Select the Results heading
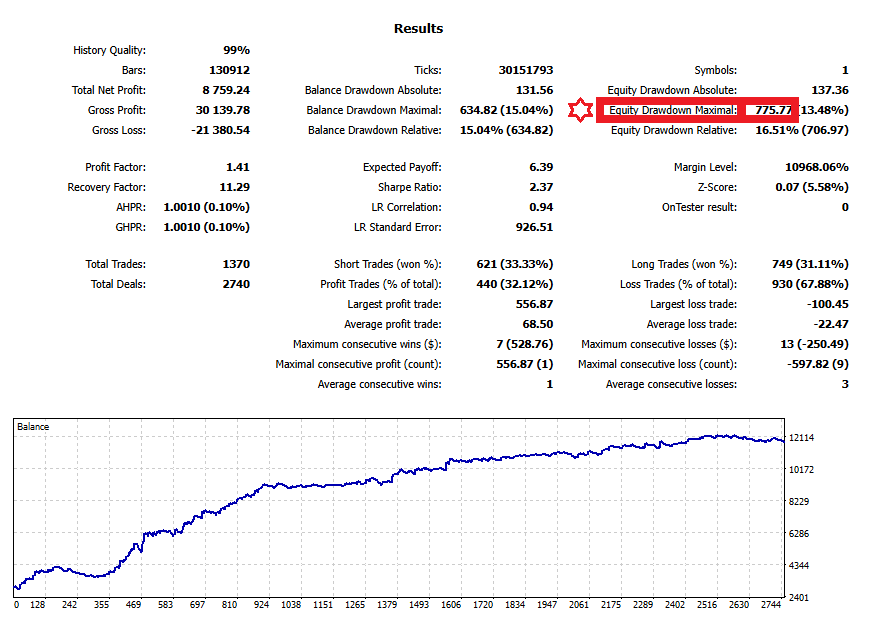The image size is (873, 618). click(x=421, y=29)
